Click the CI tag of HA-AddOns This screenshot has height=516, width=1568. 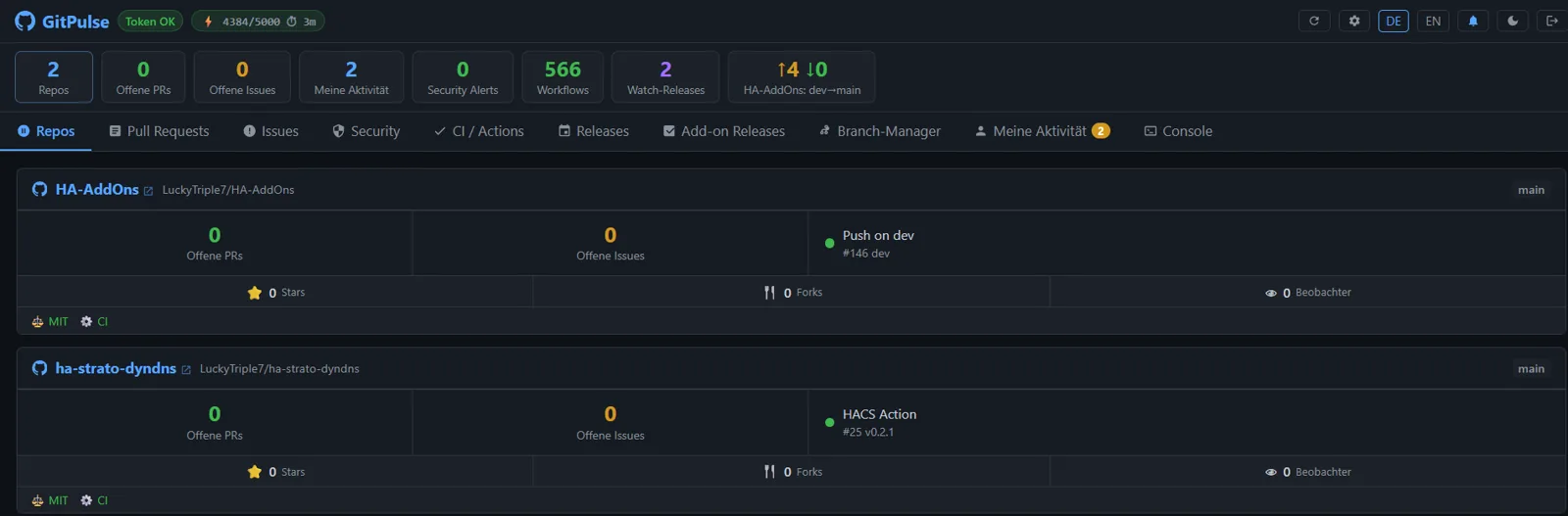point(94,321)
